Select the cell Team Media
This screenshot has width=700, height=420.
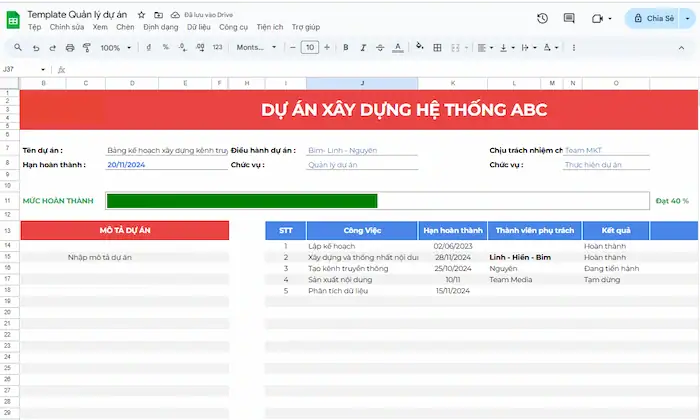click(534, 279)
